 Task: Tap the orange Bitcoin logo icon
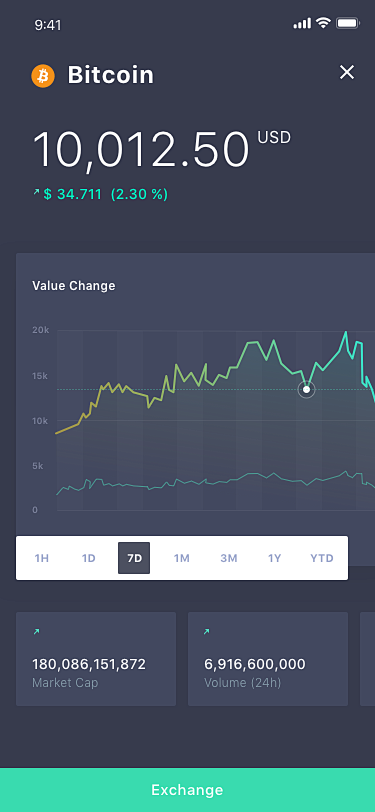[x=43, y=76]
